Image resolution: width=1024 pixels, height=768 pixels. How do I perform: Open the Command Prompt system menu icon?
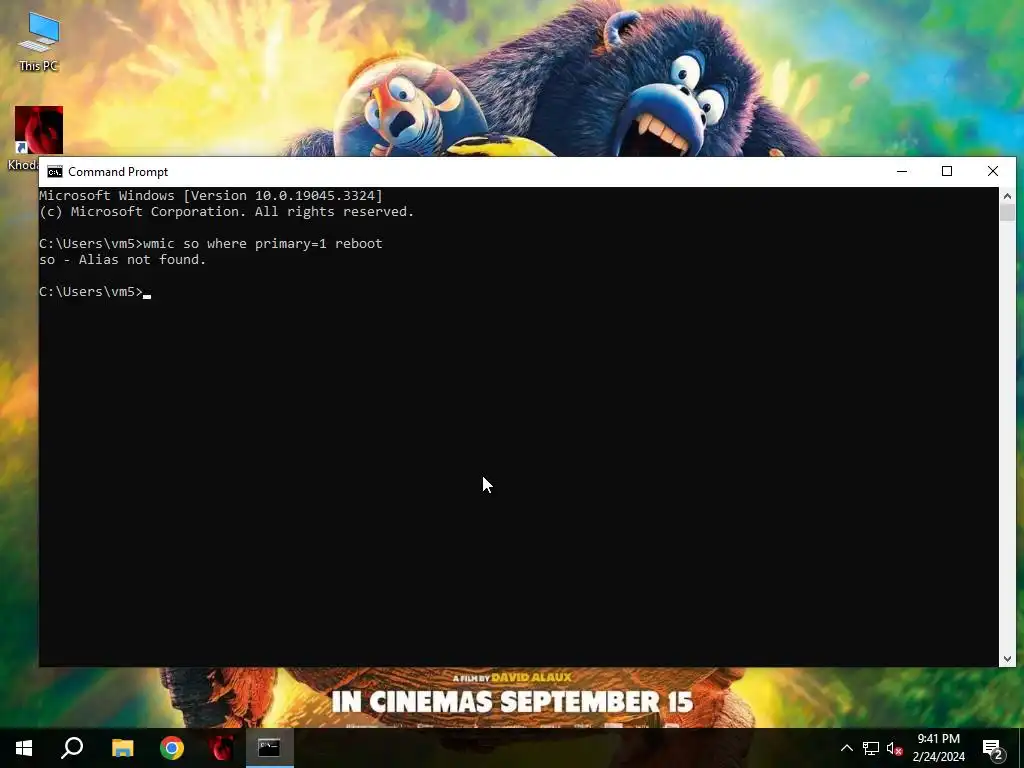(55, 172)
